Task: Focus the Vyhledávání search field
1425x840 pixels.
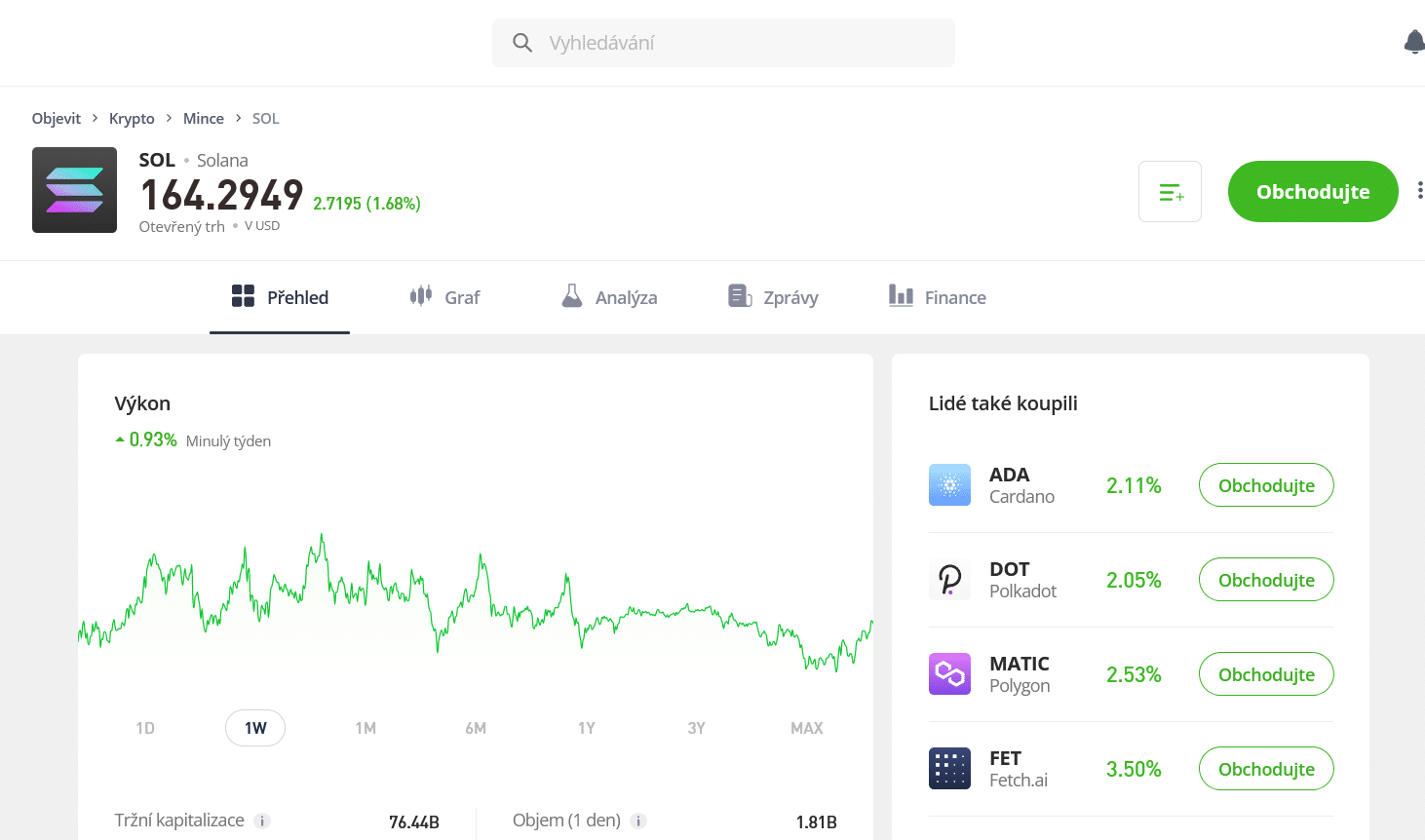Action: (723, 43)
